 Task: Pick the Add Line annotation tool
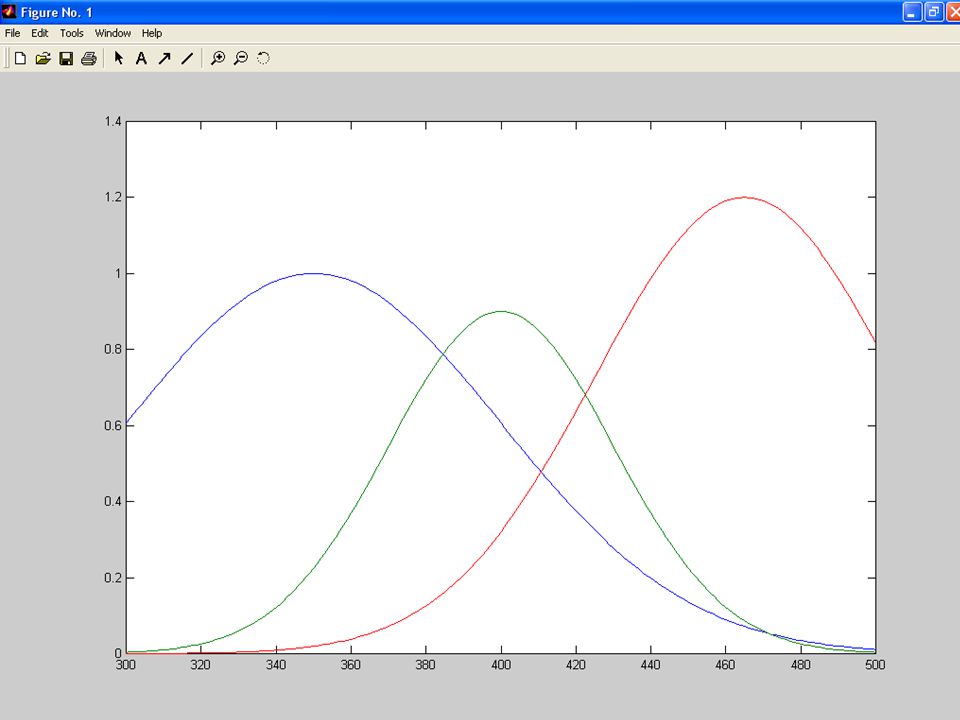[187, 58]
